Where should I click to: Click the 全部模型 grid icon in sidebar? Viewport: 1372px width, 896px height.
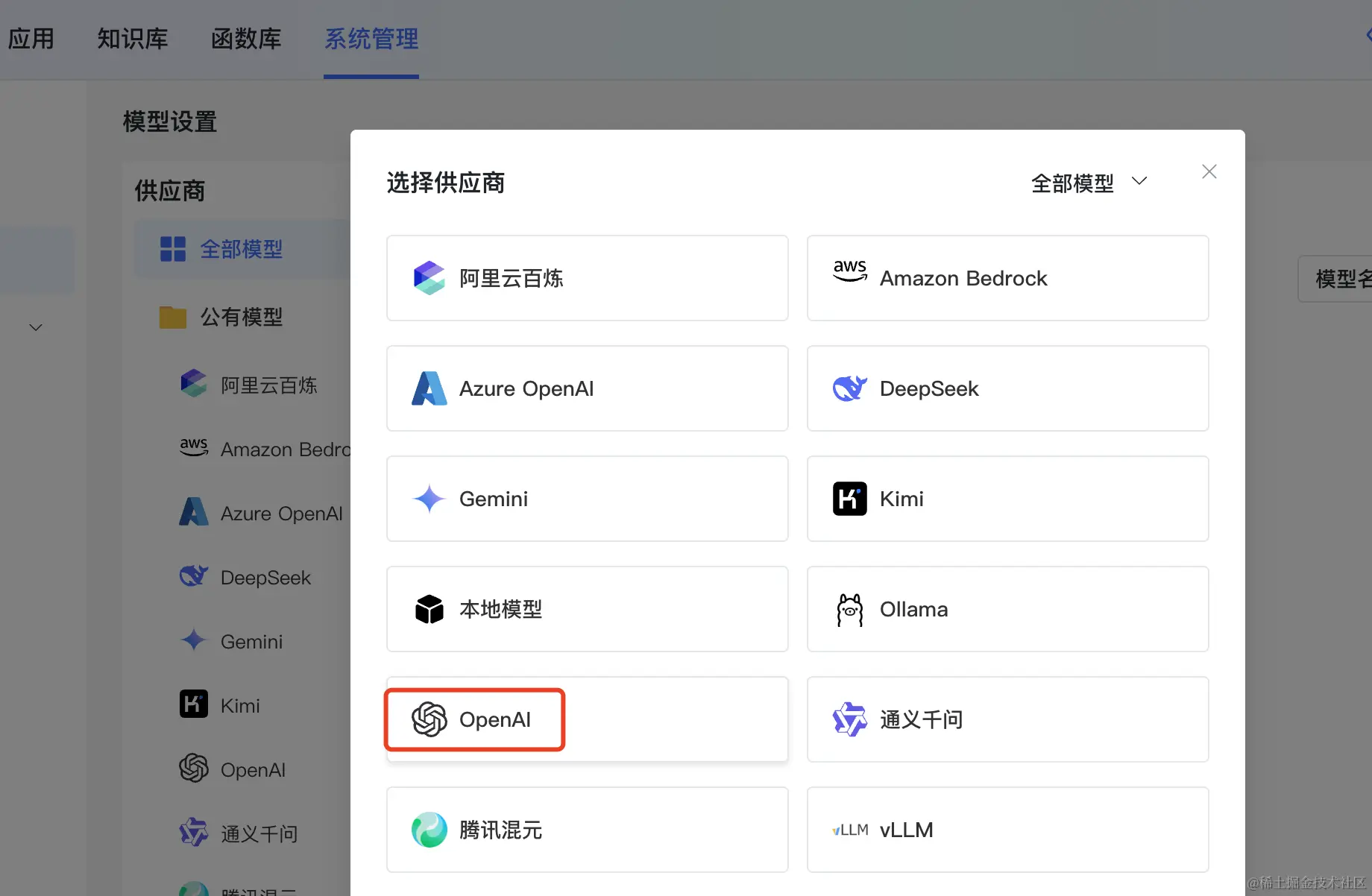[x=173, y=249]
